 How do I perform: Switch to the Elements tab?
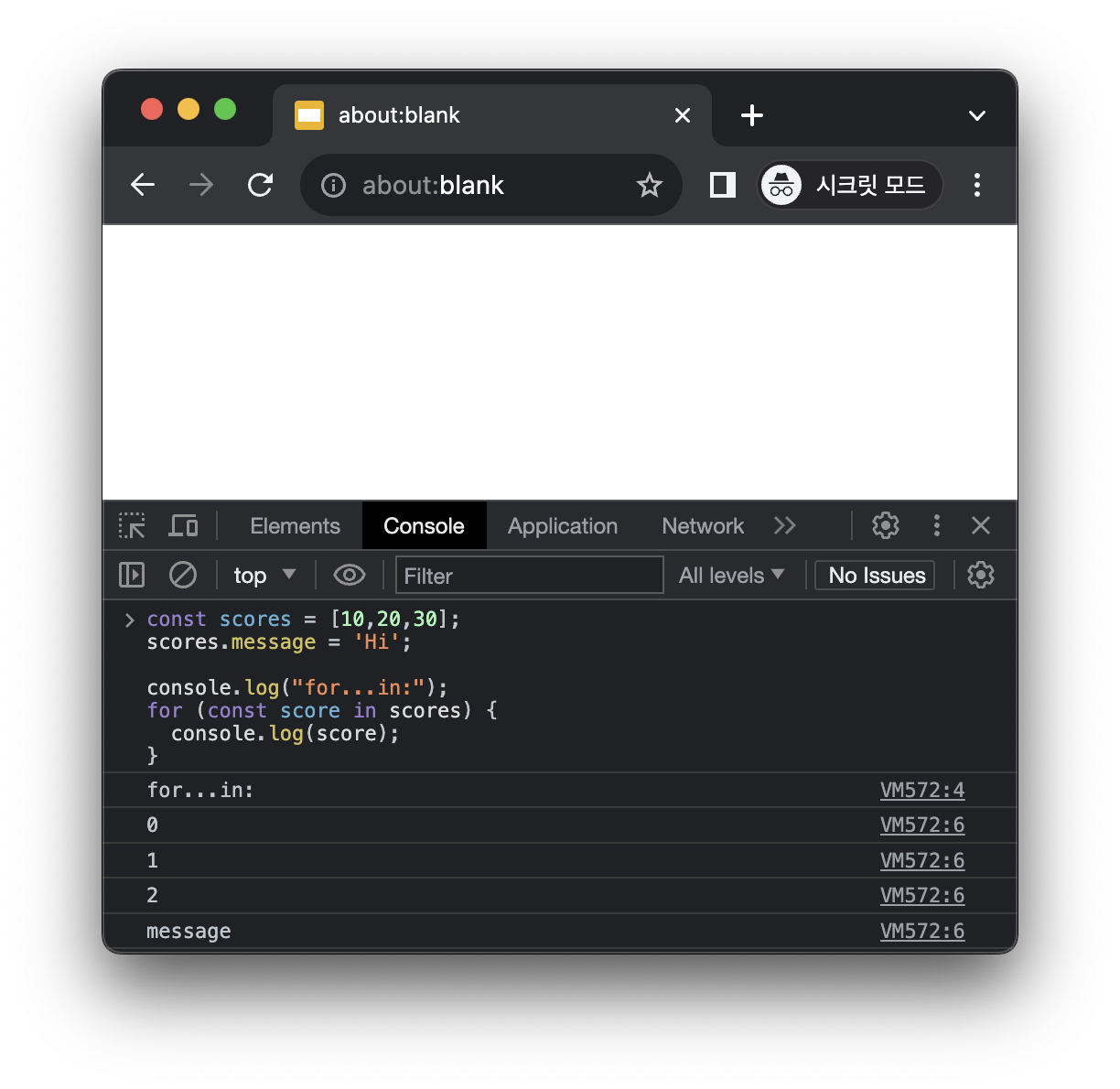click(x=295, y=526)
